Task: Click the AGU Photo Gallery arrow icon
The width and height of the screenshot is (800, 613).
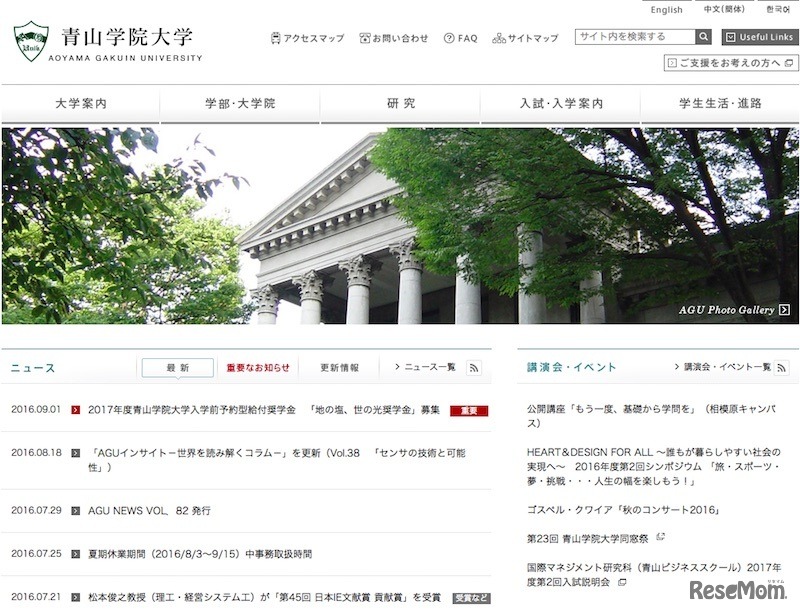Action: pyautogui.click(x=785, y=310)
